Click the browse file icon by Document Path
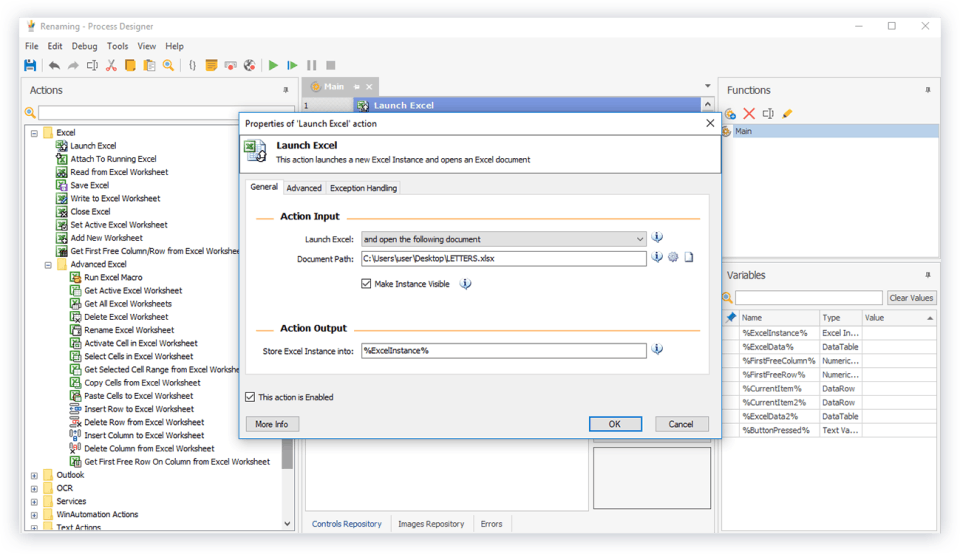 (x=689, y=257)
